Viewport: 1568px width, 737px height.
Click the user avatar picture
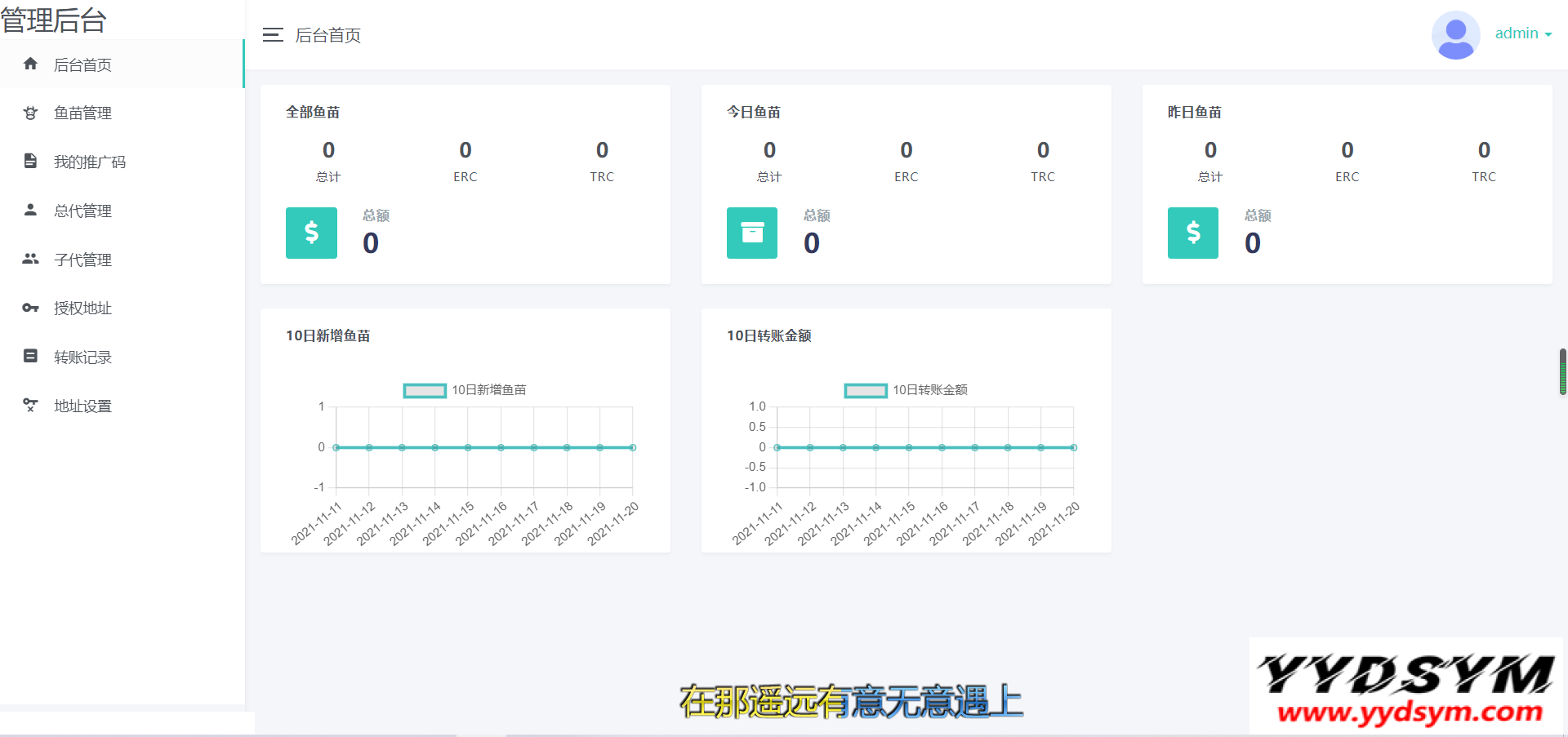[x=1455, y=35]
